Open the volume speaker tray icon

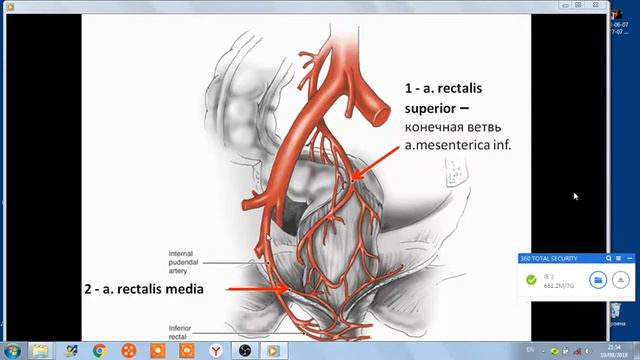coord(588,351)
